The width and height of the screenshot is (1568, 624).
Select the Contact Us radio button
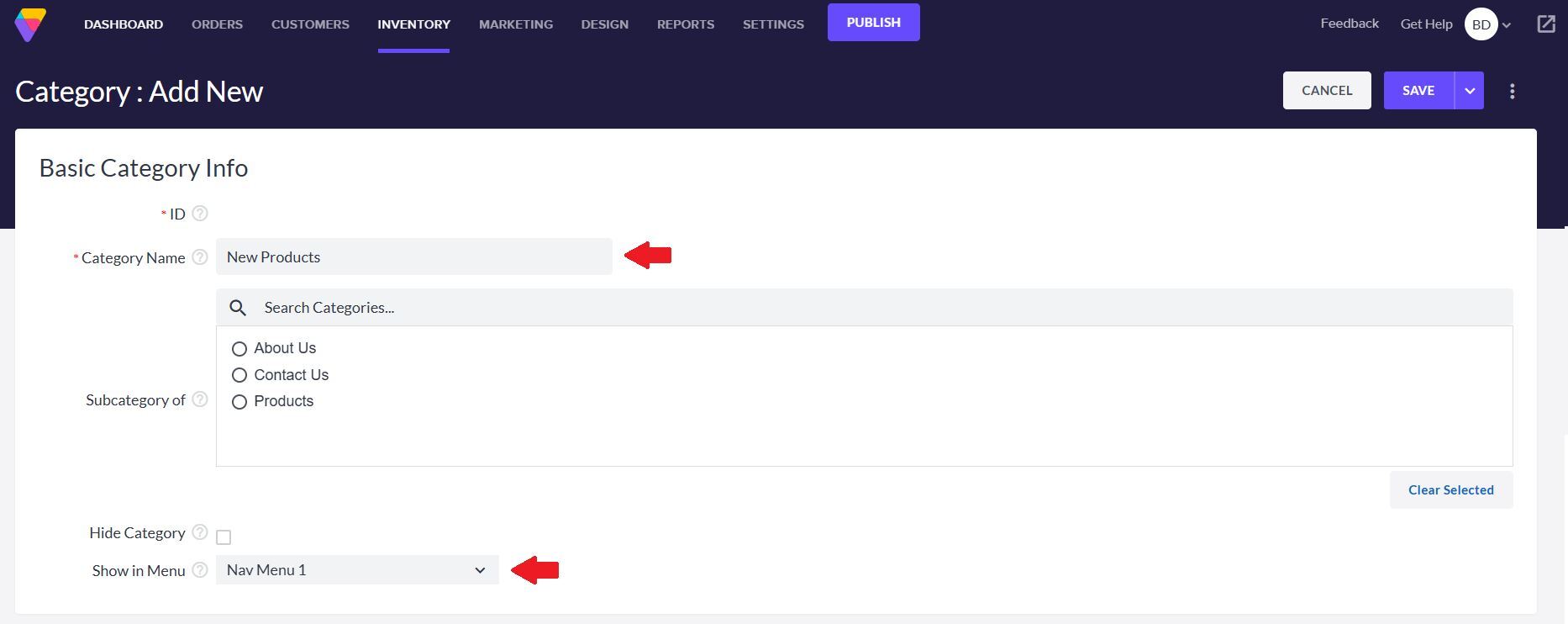click(239, 375)
